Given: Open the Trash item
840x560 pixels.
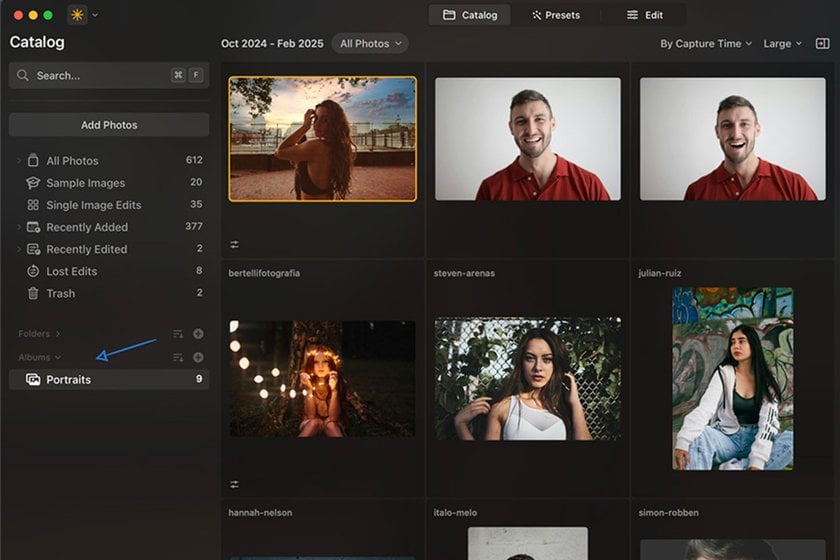Looking at the screenshot, I should click(x=109, y=293).
